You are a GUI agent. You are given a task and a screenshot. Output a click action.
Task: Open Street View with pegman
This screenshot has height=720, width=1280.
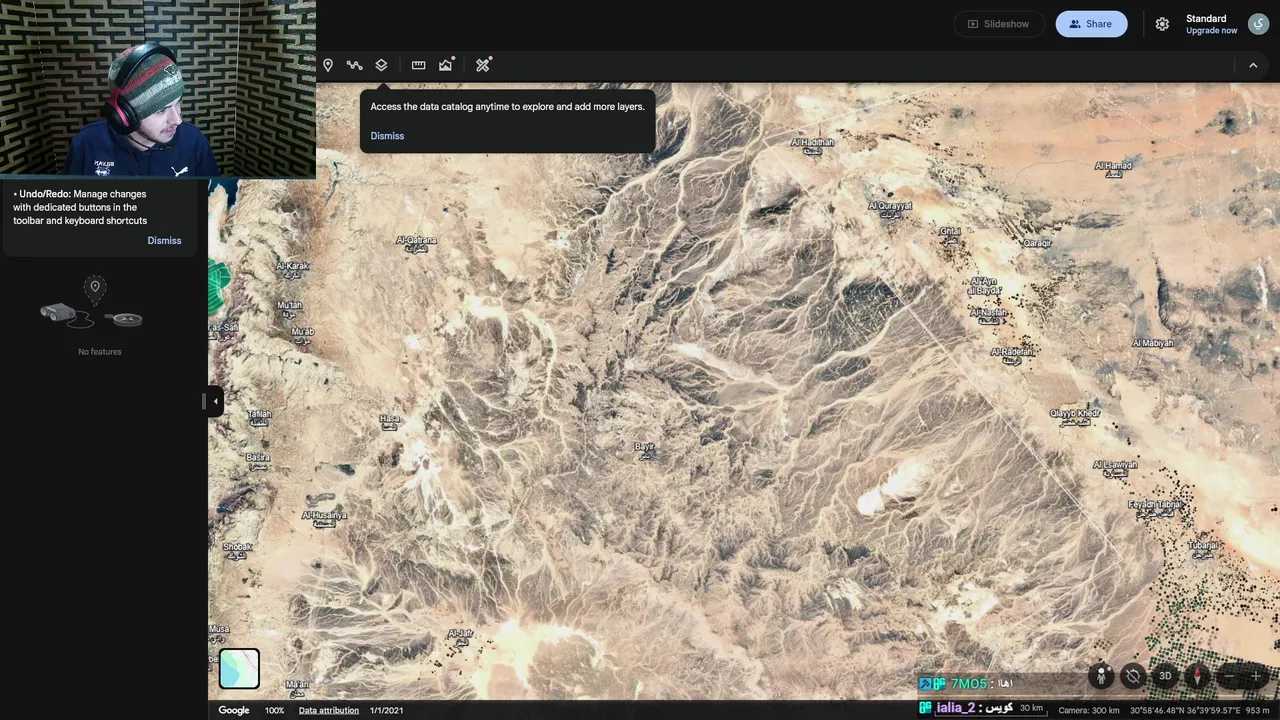coord(1101,676)
